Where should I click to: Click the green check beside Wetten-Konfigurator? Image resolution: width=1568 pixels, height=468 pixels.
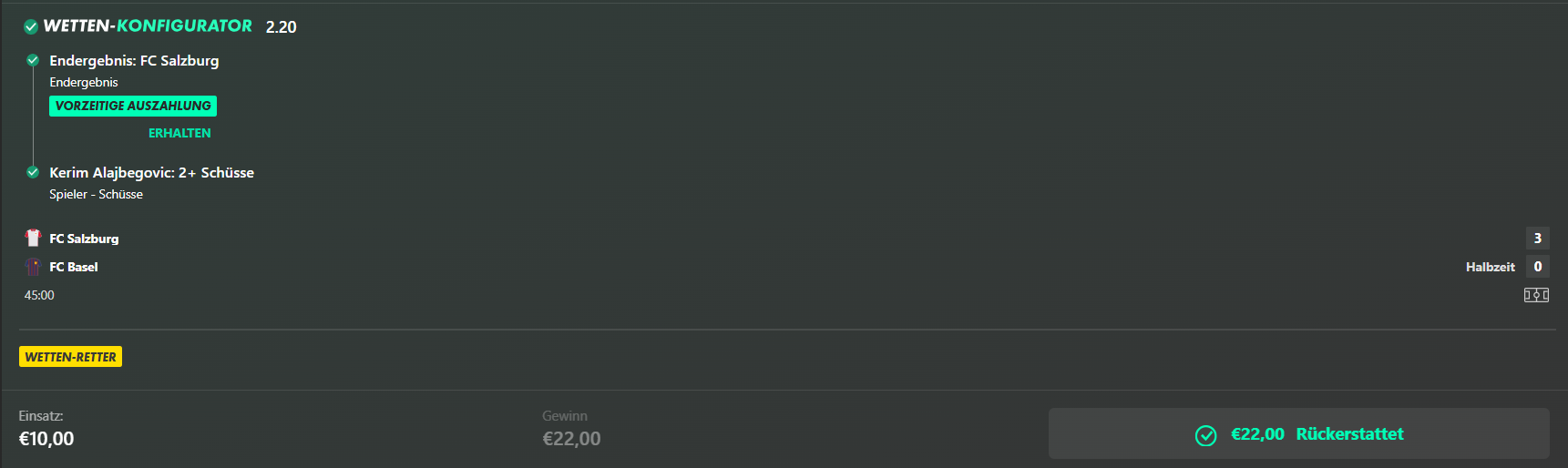click(31, 27)
